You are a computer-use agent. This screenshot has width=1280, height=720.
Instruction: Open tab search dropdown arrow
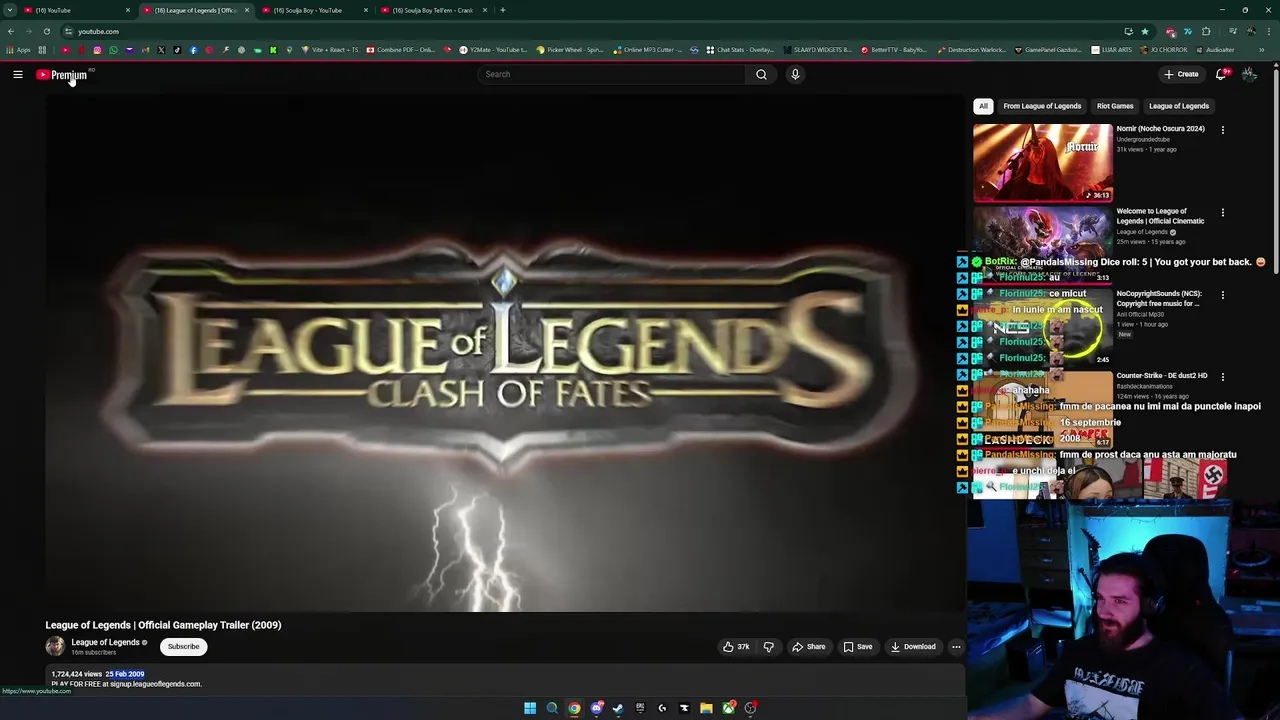(x=10, y=10)
